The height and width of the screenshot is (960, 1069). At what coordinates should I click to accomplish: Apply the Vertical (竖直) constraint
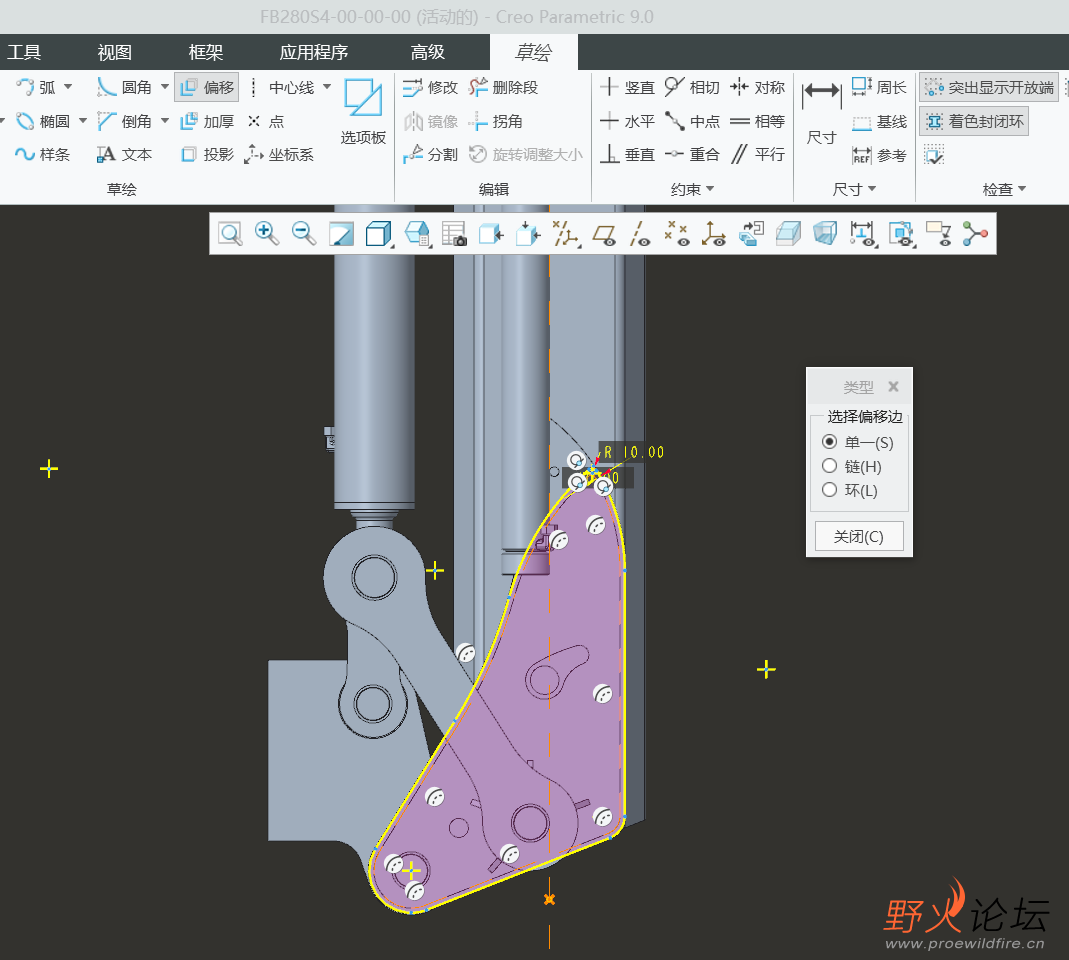coord(627,87)
